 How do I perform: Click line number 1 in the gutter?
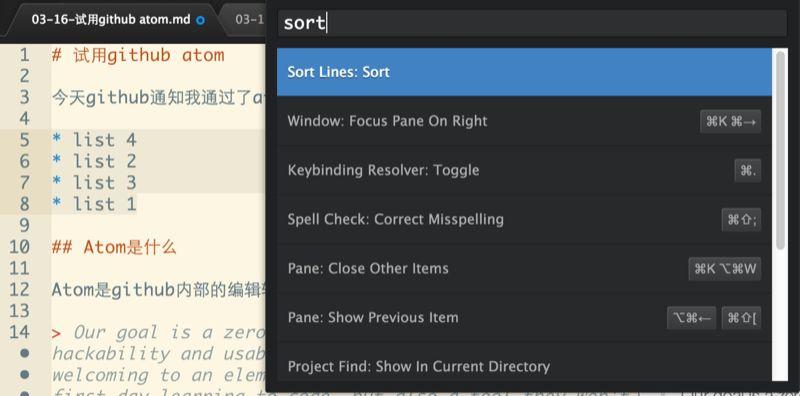point(24,55)
